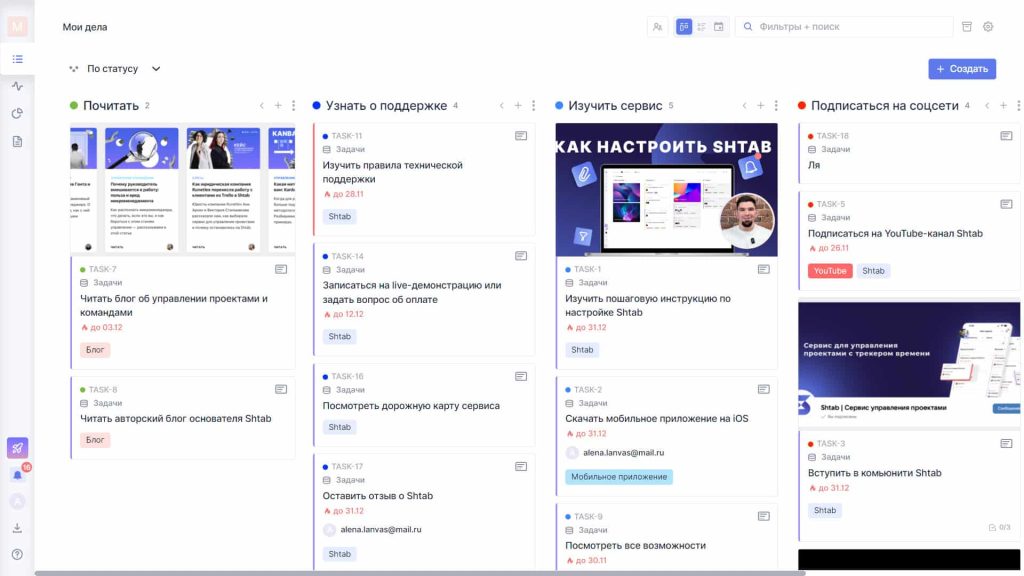The height and width of the screenshot is (576, 1024).
Task: Click the Мобильное приложение tag
Action: tap(619, 477)
